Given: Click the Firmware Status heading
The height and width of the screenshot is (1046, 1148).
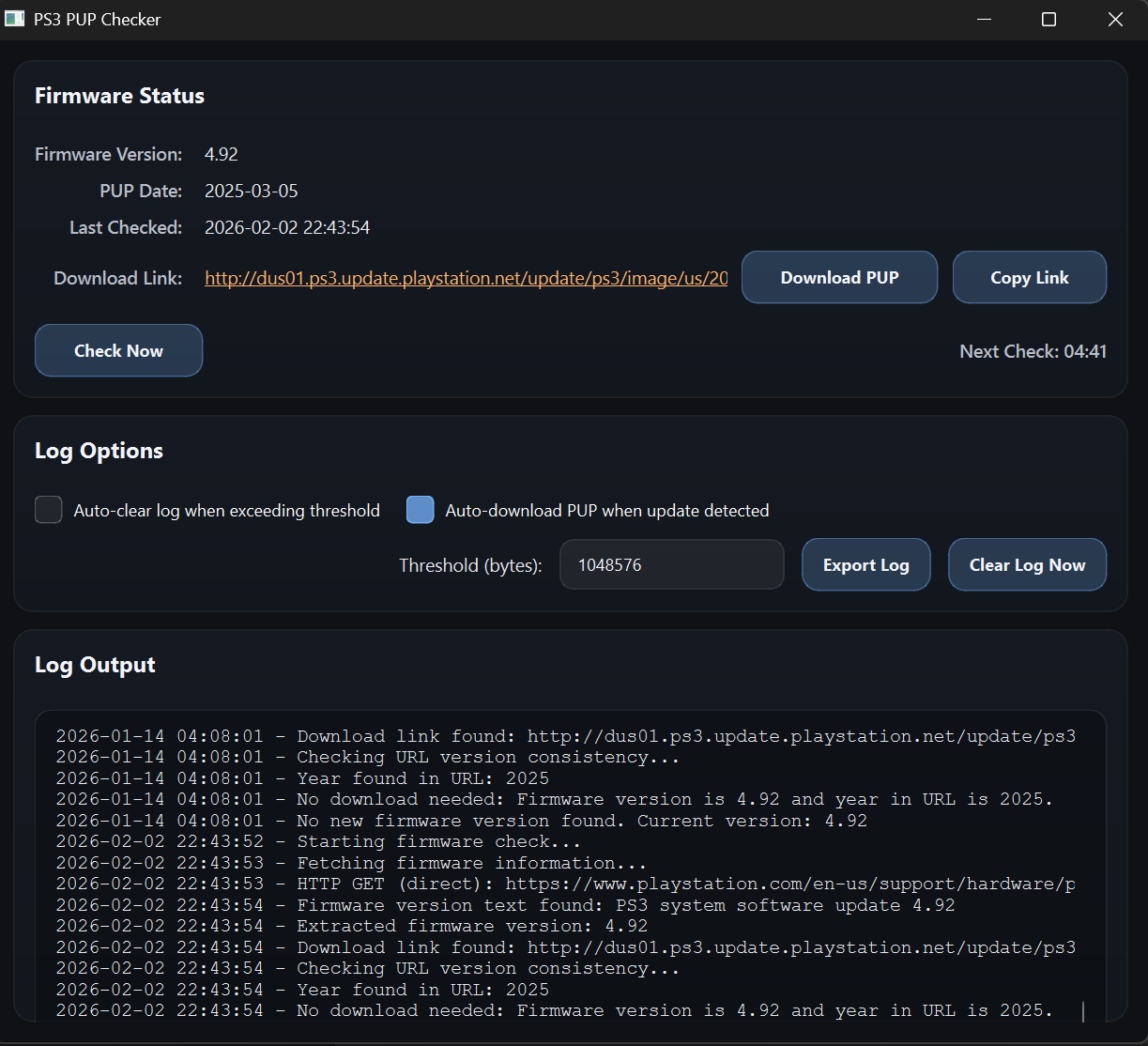Looking at the screenshot, I should [x=119, y=96].
